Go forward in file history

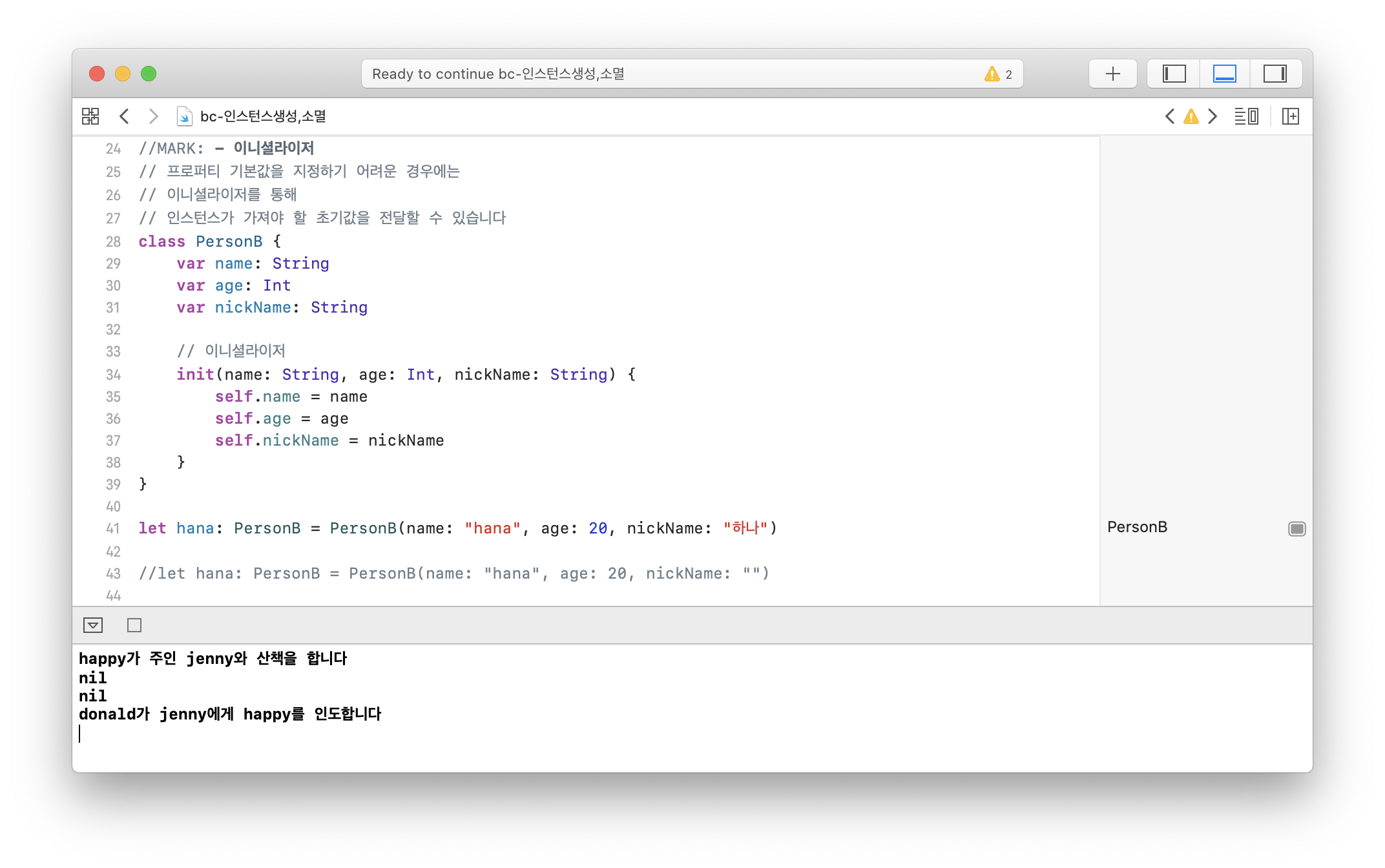coord(153,116)
